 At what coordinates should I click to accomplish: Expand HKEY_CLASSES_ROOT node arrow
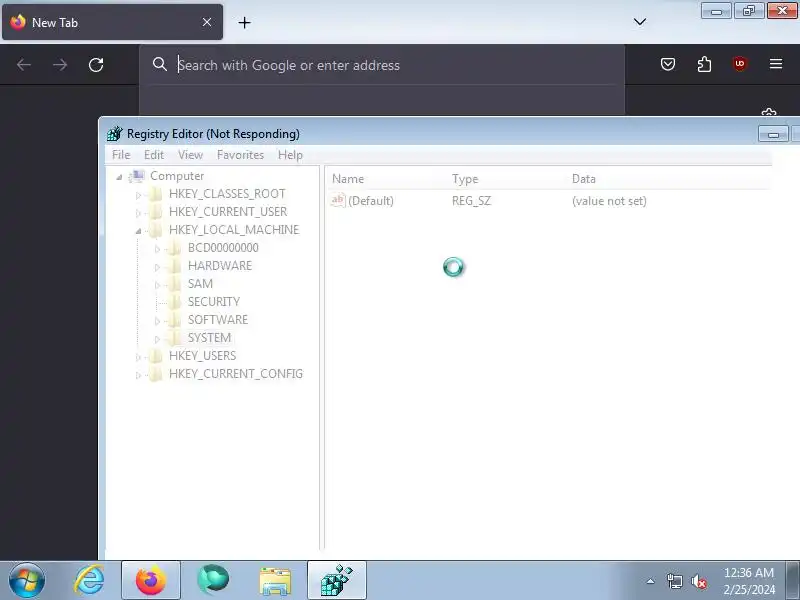[x=138, y=195]
